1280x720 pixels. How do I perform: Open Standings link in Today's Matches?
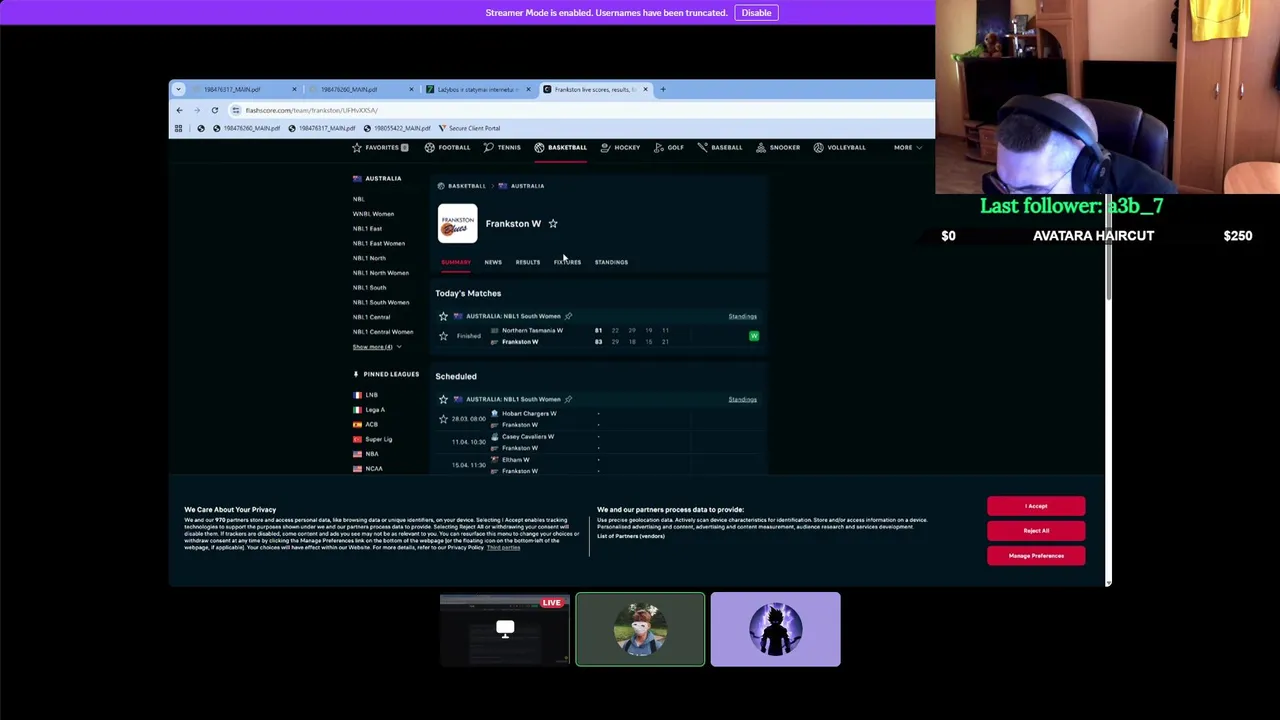coord(742,316)
